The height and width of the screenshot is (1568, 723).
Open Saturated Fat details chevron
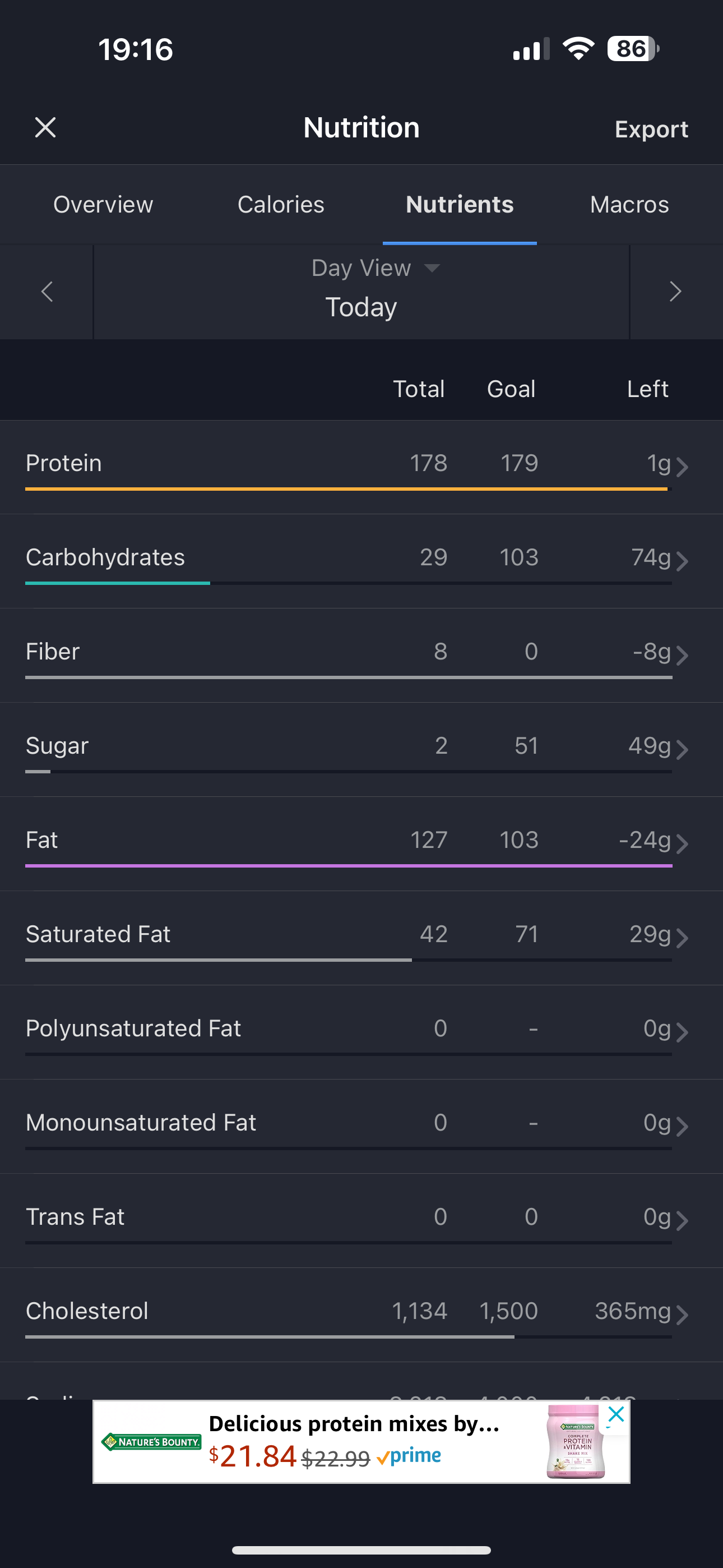click(x=682, y=938)
